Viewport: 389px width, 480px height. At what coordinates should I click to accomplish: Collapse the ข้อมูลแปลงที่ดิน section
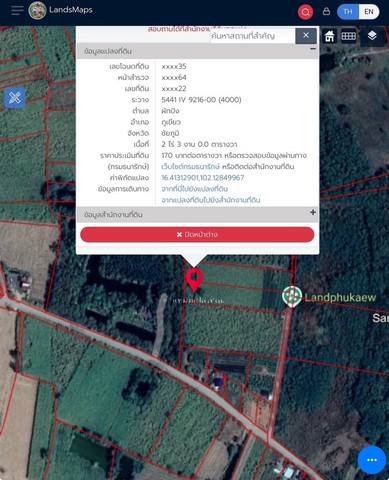[313, 49]
